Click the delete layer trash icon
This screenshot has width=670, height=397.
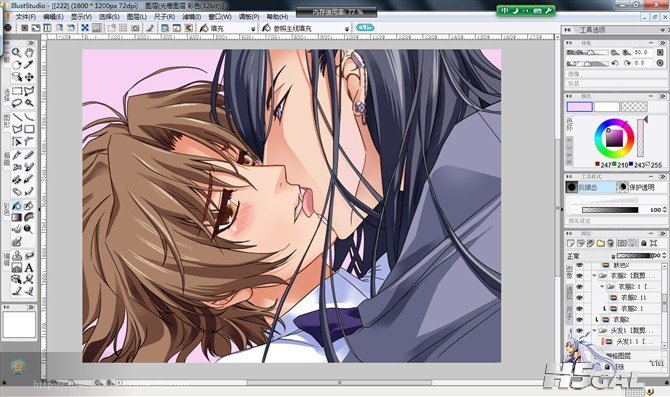click(x=611, y=243)
